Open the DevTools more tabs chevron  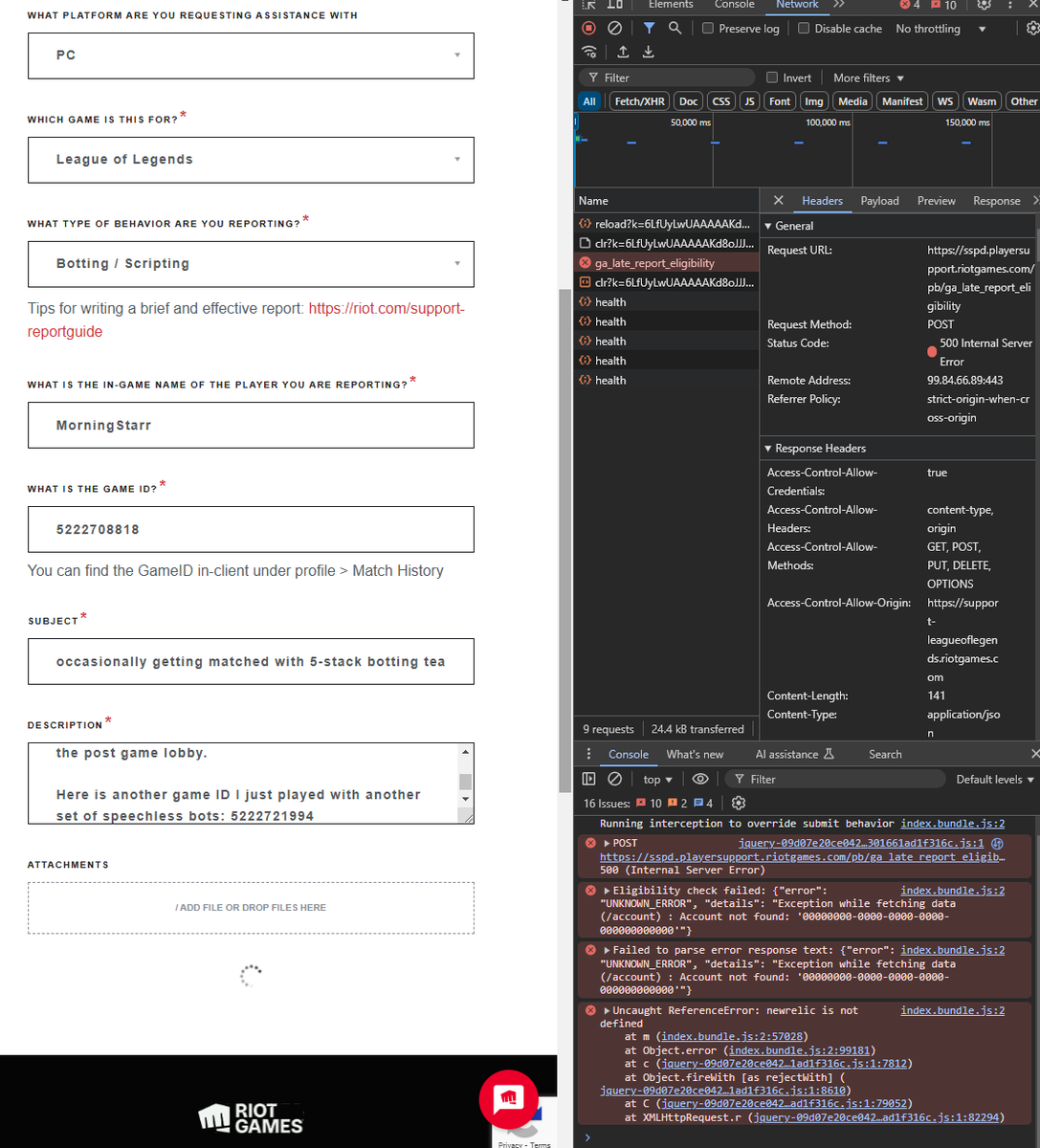[x=839, y=5]
